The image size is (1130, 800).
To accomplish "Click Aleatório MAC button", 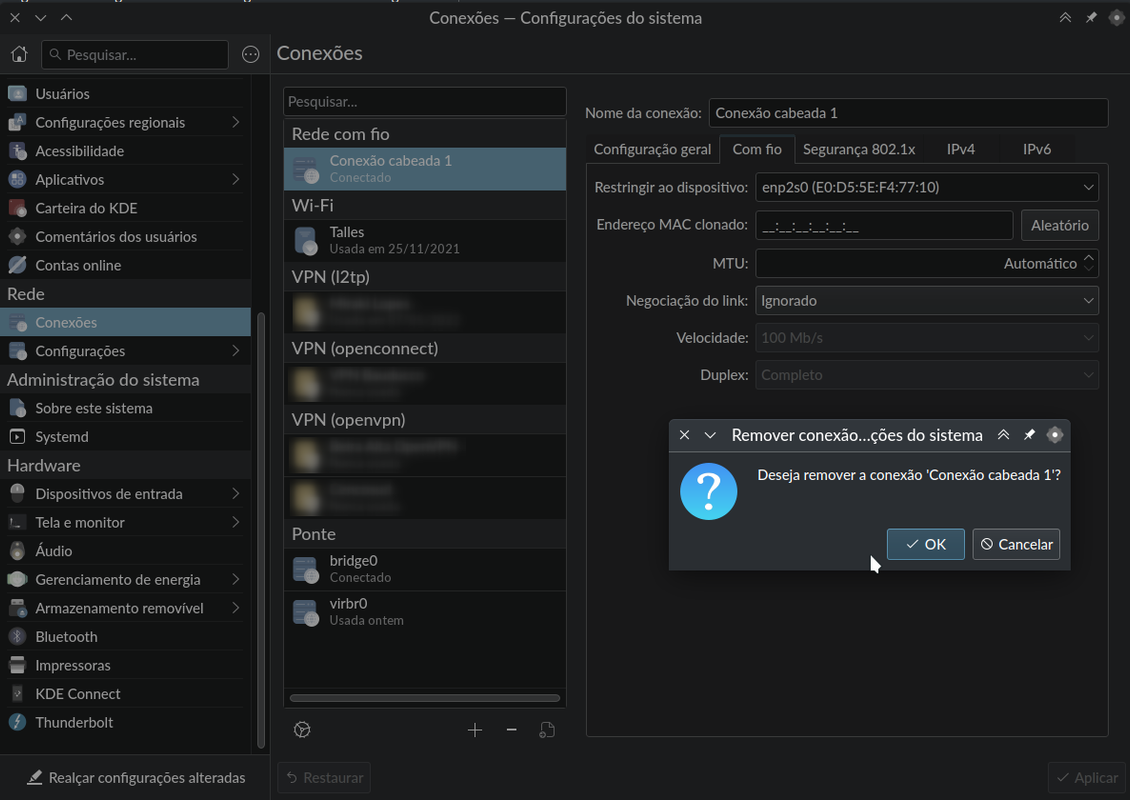I will click(1059, 226).
